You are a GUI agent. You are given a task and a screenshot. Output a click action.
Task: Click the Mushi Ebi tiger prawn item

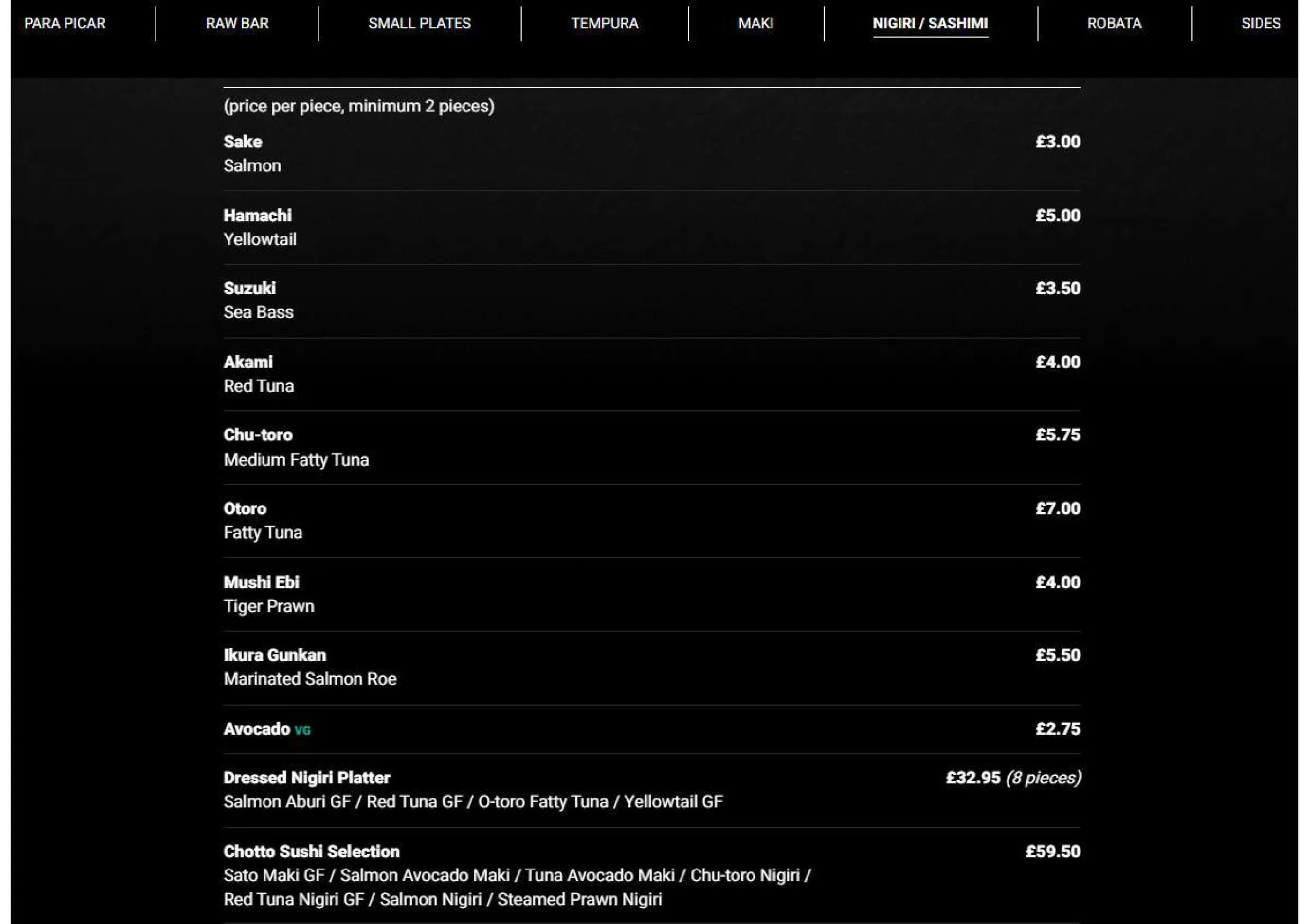point(652,594)
